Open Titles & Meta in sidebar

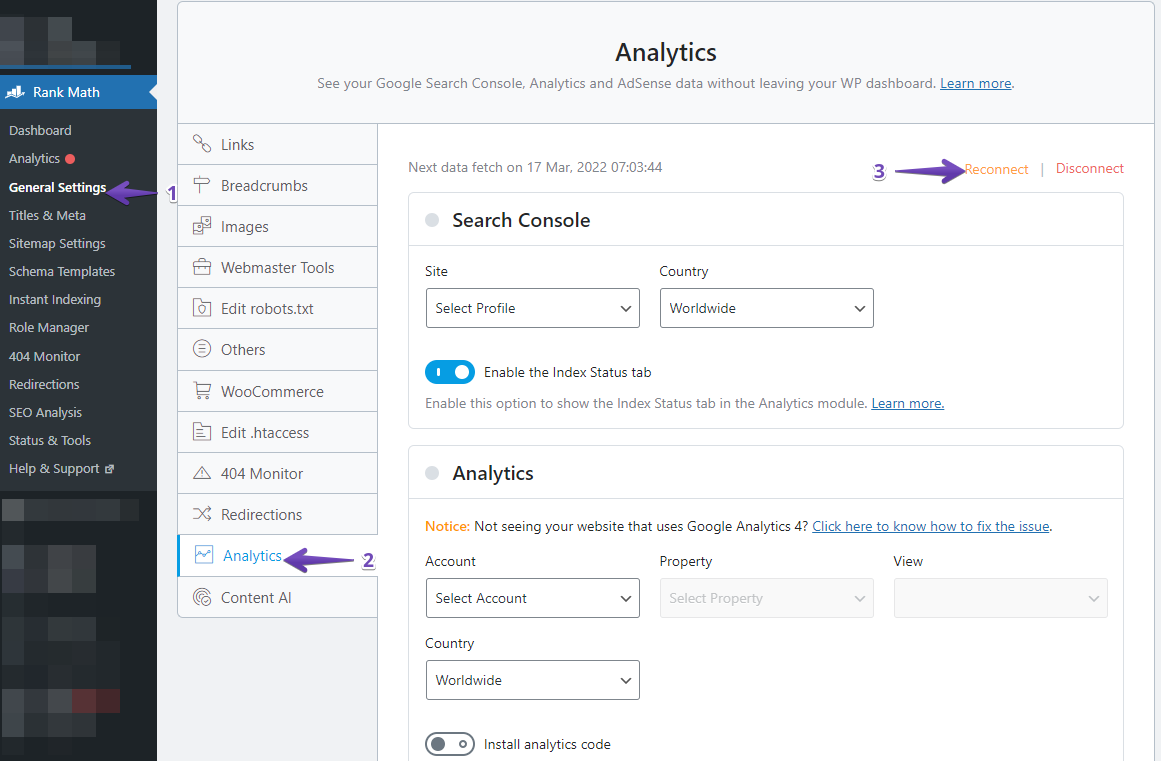(x=47, y=215)
